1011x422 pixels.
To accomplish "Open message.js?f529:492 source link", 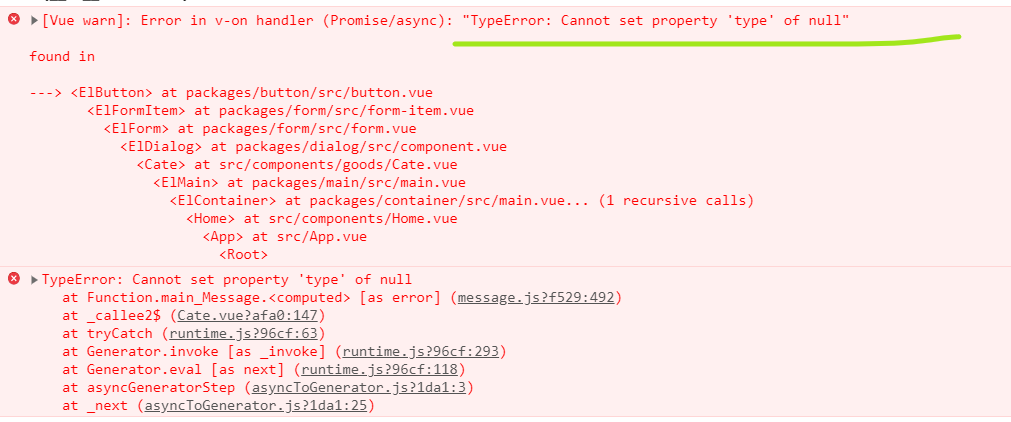I will (x=536, y=297).
